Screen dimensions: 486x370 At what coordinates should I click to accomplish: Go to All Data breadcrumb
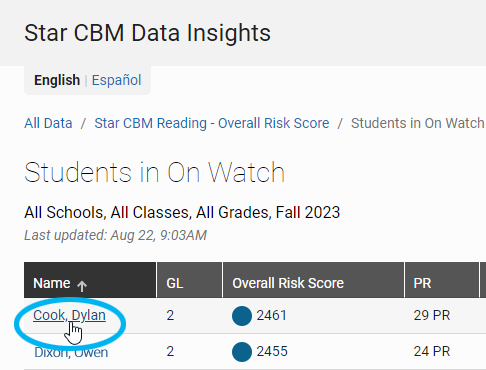point(48,123)
